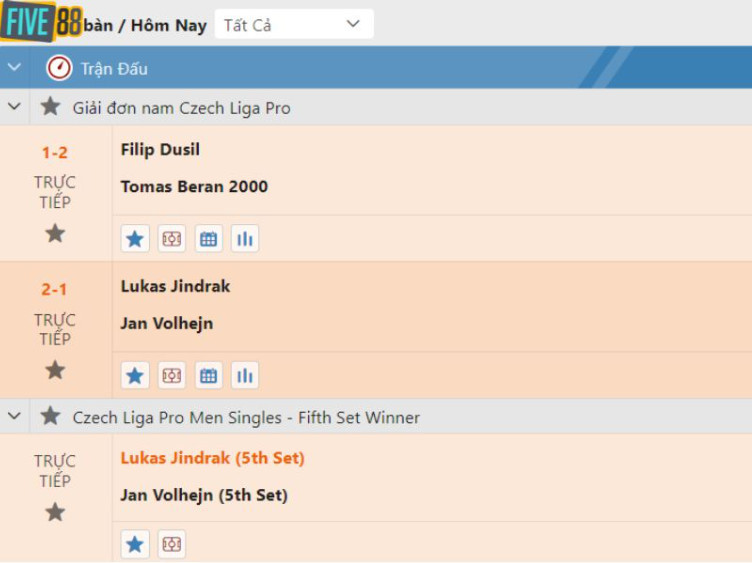752x563 pixels.
Task: Toggle blue favorite star for Dusil vs Beran
Action: click(x=135, y=239)
